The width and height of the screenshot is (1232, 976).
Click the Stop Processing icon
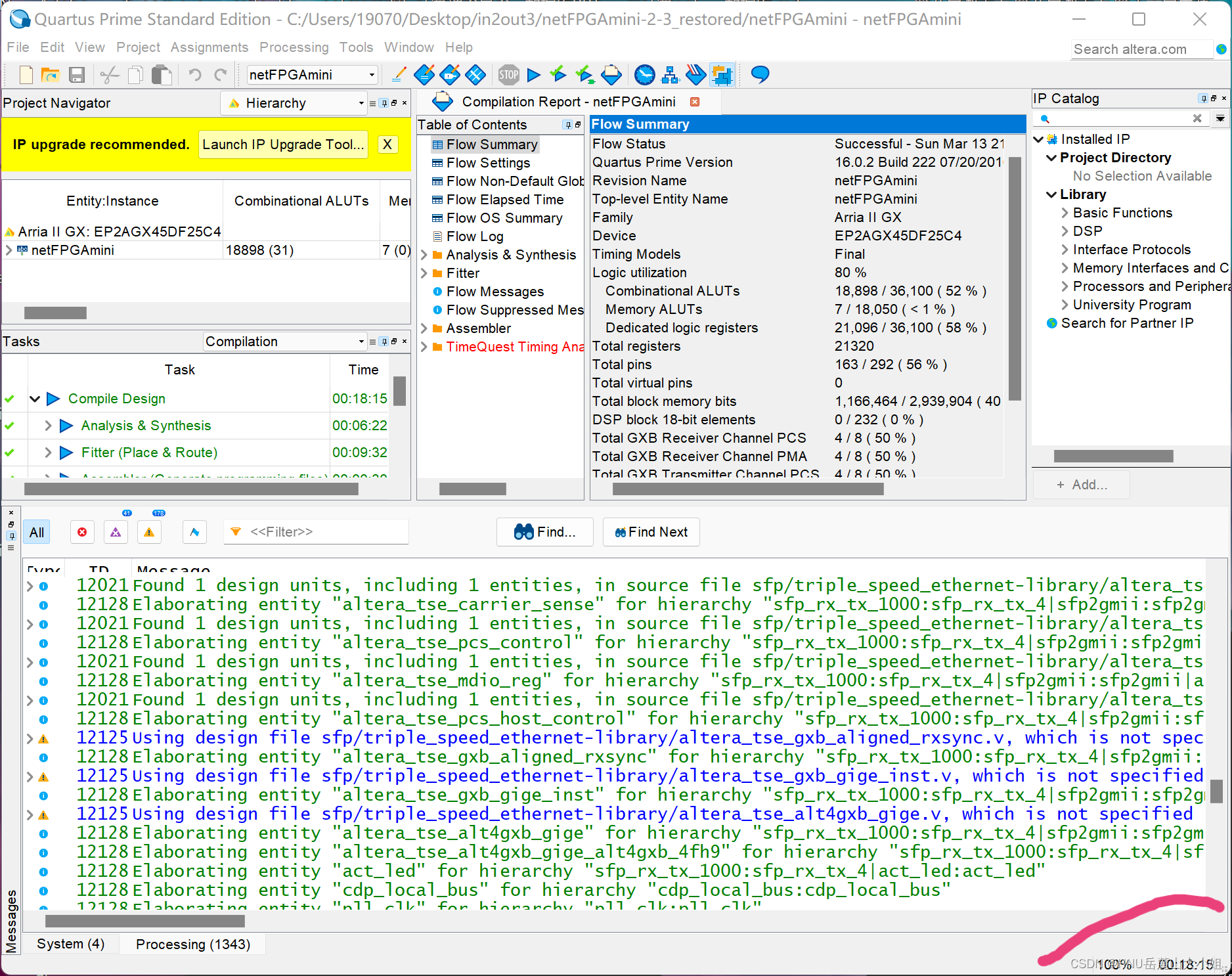[x=508, y=75]
